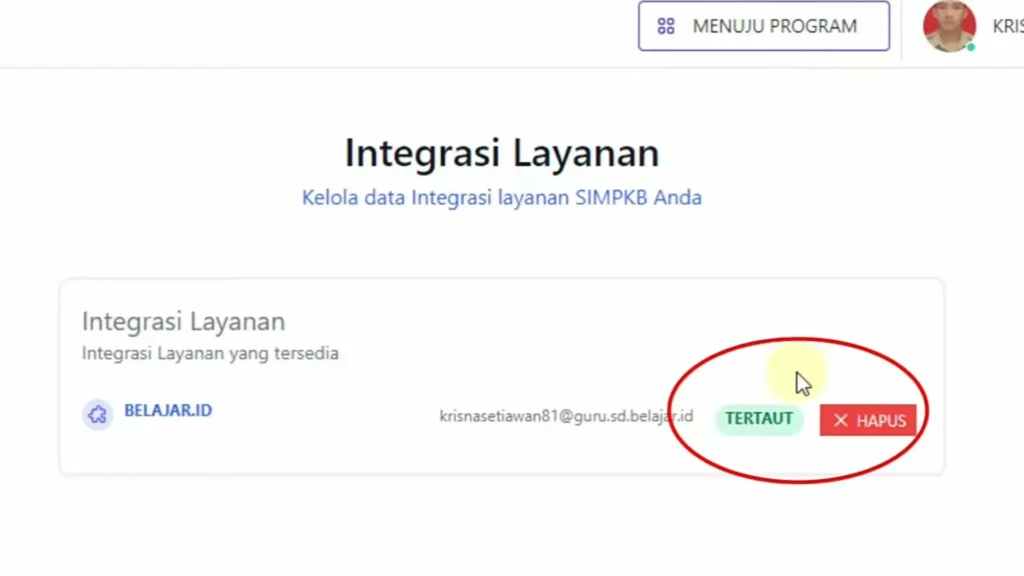Select the email krisnasetiawan81@guru.sd.belajar.id
The height and width of the screenshot is (576, 1024).
[566, 416]
